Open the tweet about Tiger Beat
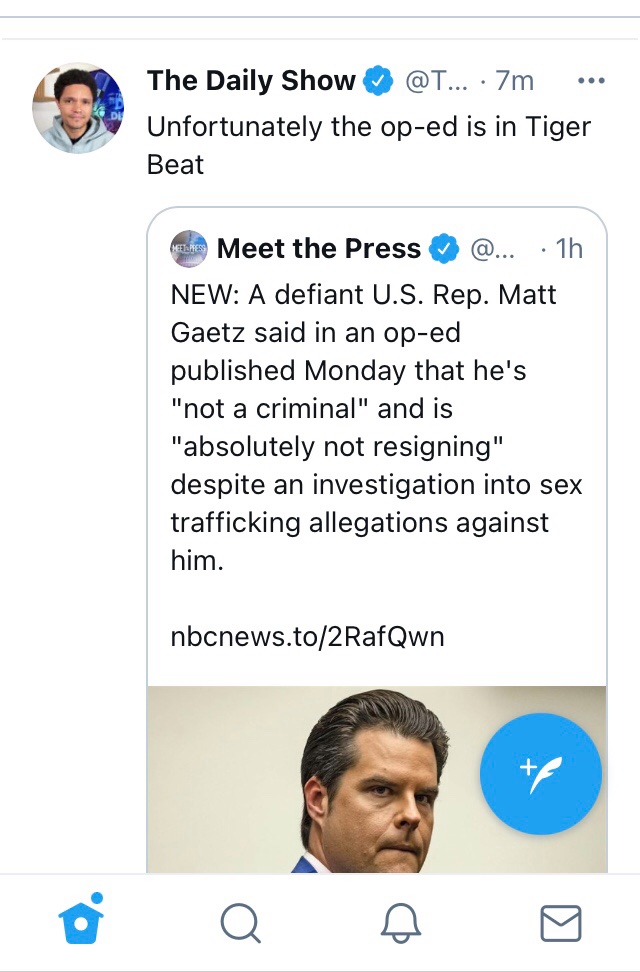Screen dimensions: 640x972 click(368, 145)
